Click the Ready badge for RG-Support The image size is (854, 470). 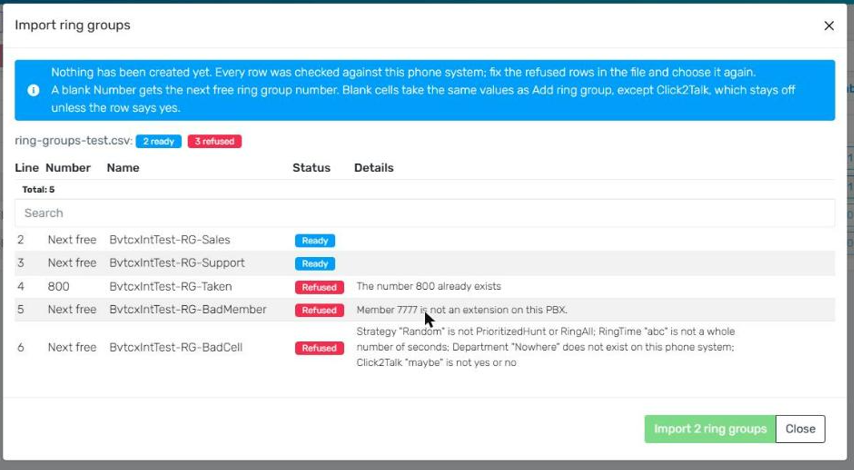pos(315,264)
